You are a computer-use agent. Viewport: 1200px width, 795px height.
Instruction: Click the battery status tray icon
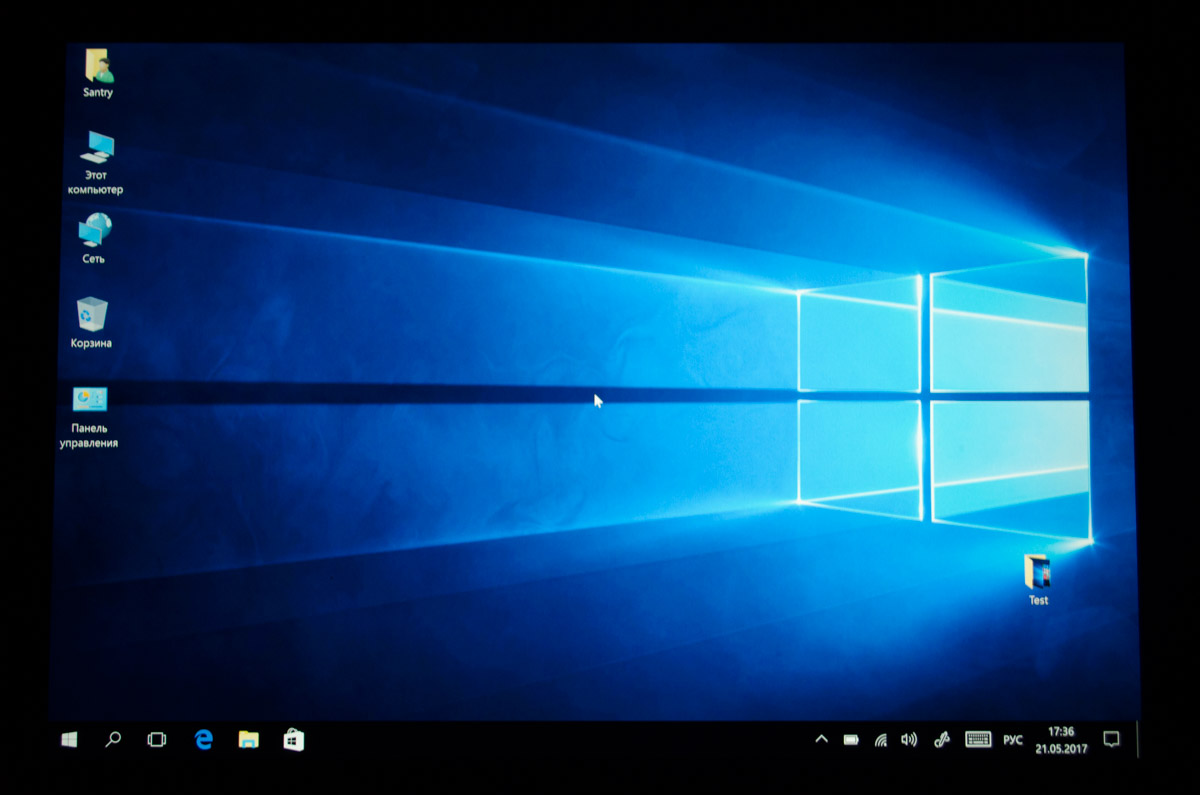[851, 740]
